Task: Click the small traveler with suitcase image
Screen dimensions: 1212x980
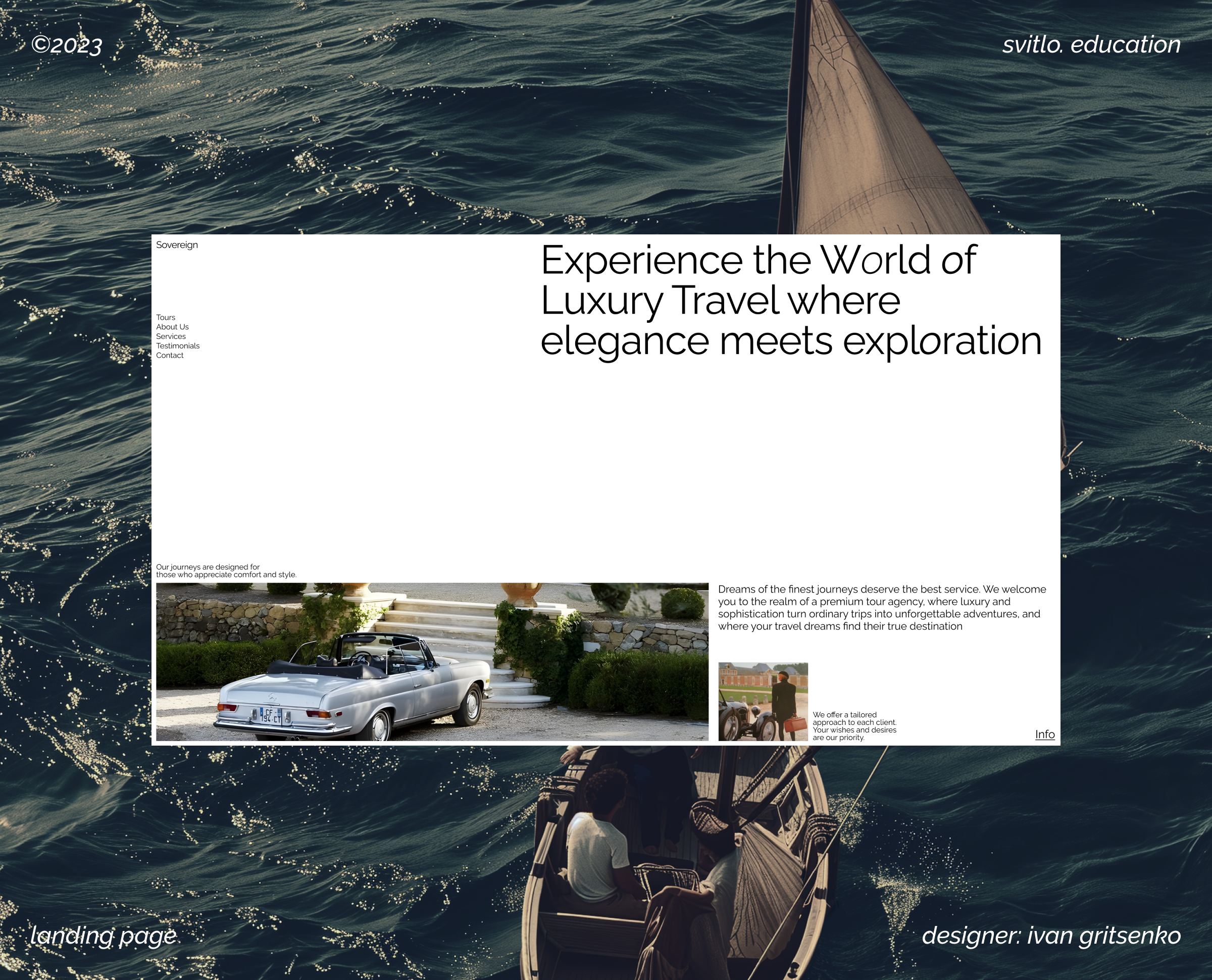Action: (765, 703)
